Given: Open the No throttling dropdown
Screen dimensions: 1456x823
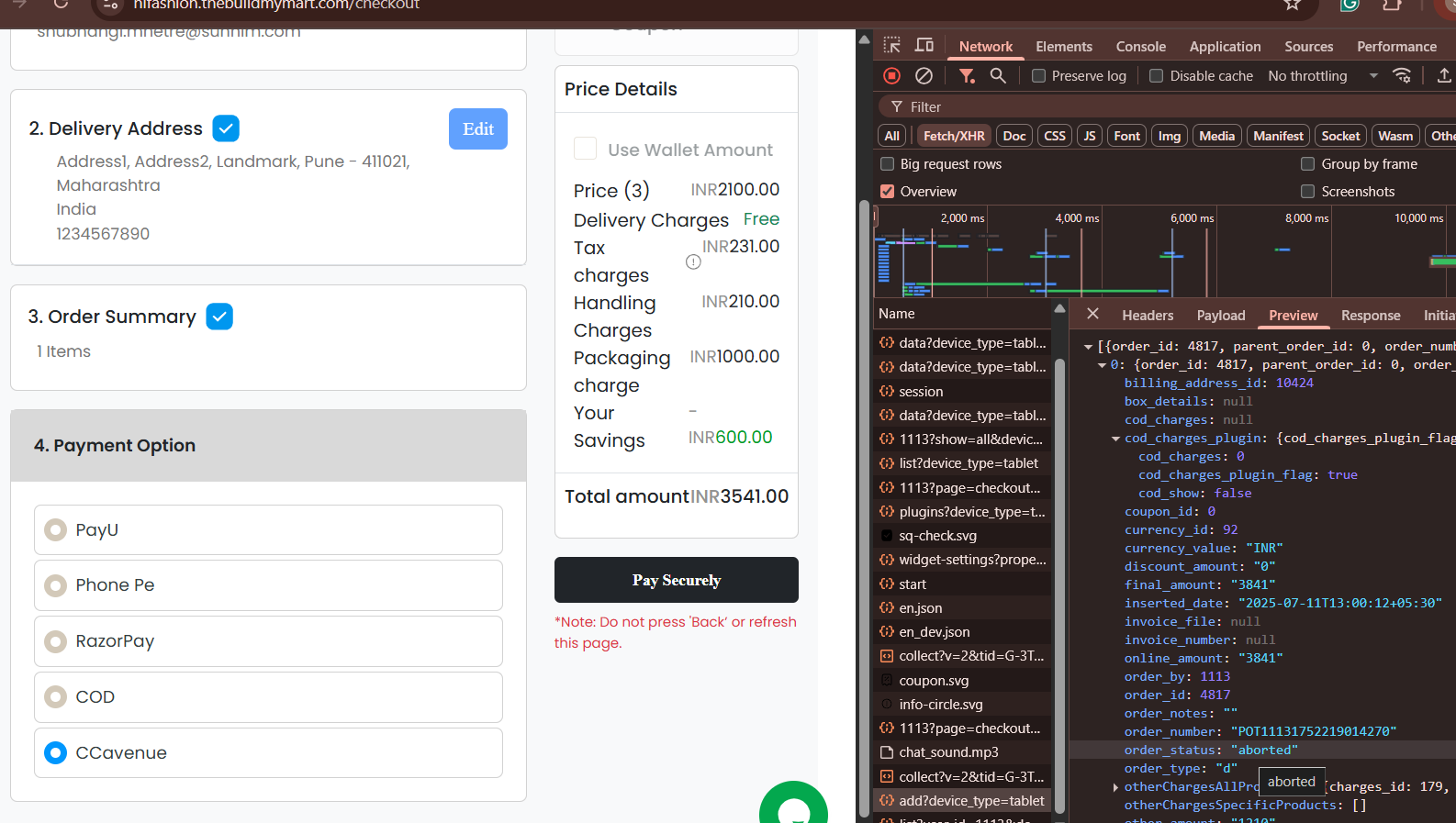Looking at the screenshot, I should [x=1323, y=76].
